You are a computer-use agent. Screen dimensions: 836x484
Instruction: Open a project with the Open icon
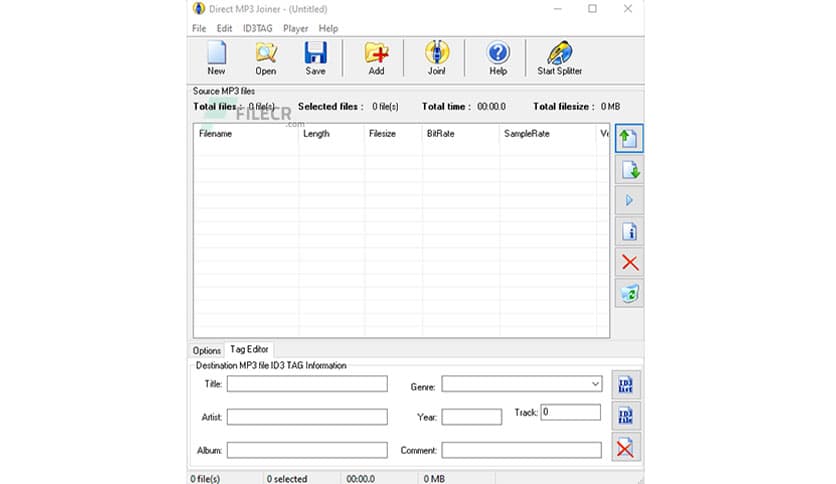point(266,58)
